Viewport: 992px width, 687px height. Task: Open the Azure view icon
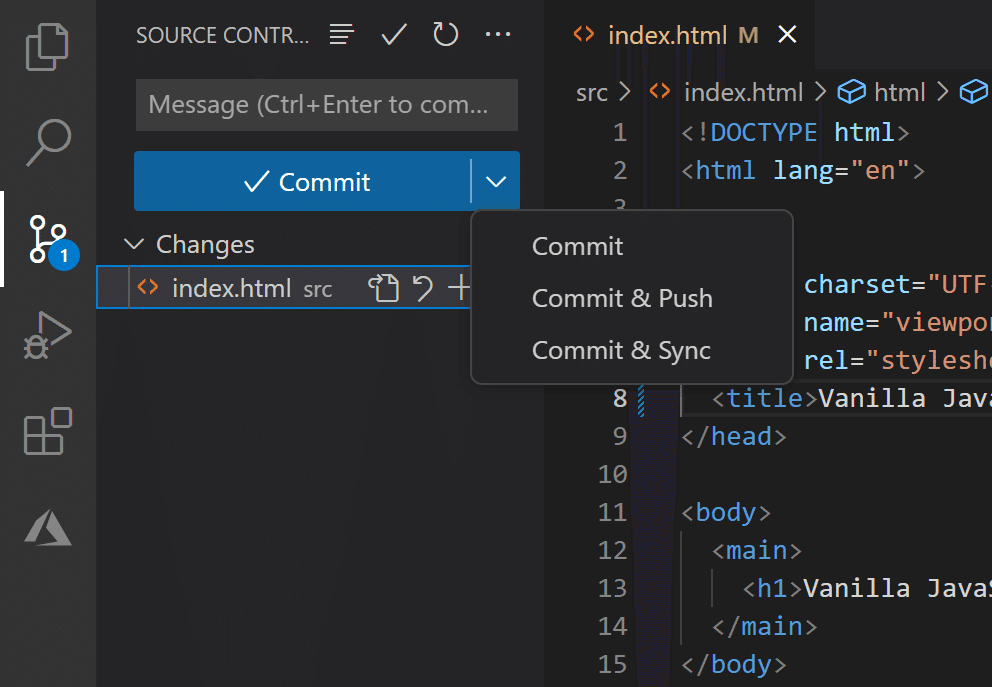[x=48, y=526]
